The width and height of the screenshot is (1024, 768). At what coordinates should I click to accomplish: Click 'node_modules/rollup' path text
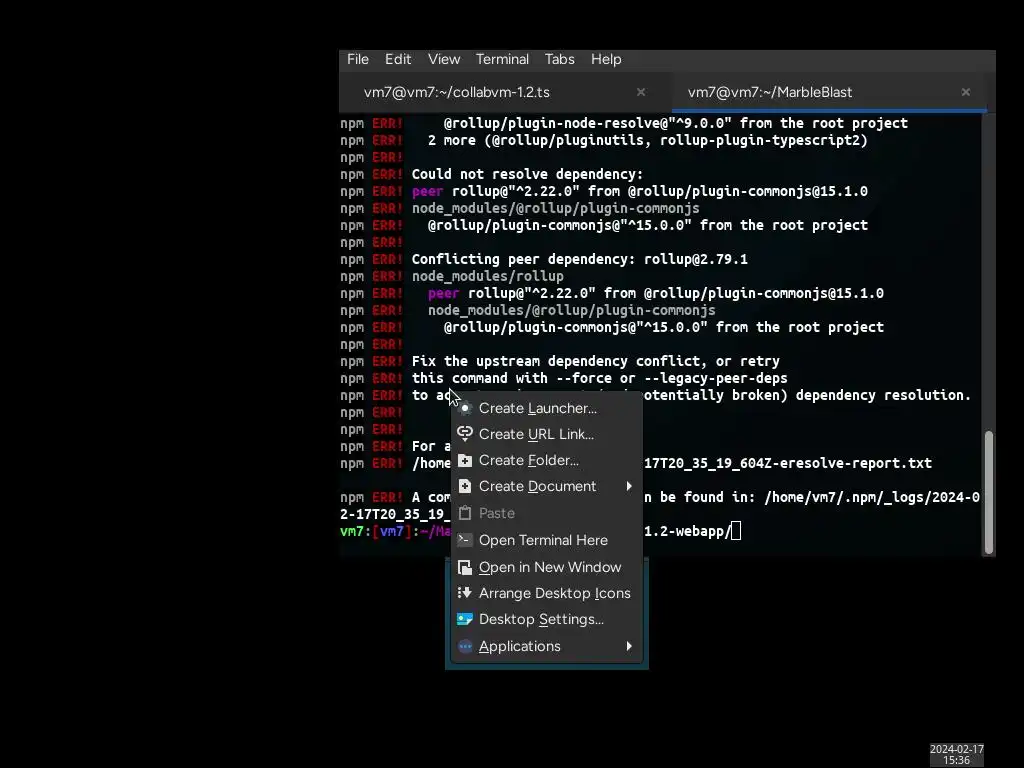click(x=487, y=276)
